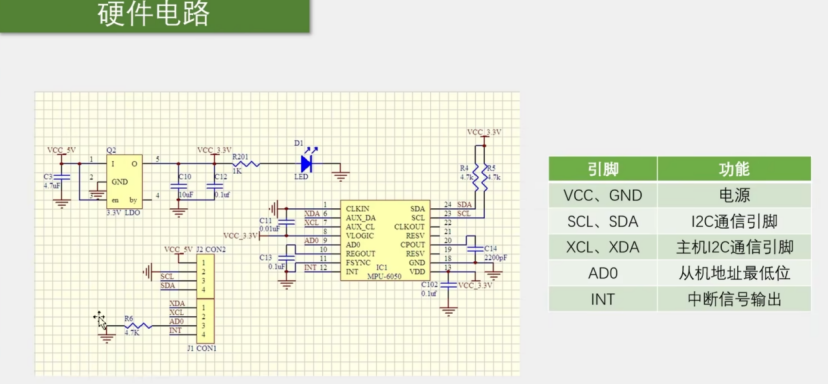Click the 'VCC_5V' label above capacitor C3
The image size is (828, 385).
coord(62,150)
